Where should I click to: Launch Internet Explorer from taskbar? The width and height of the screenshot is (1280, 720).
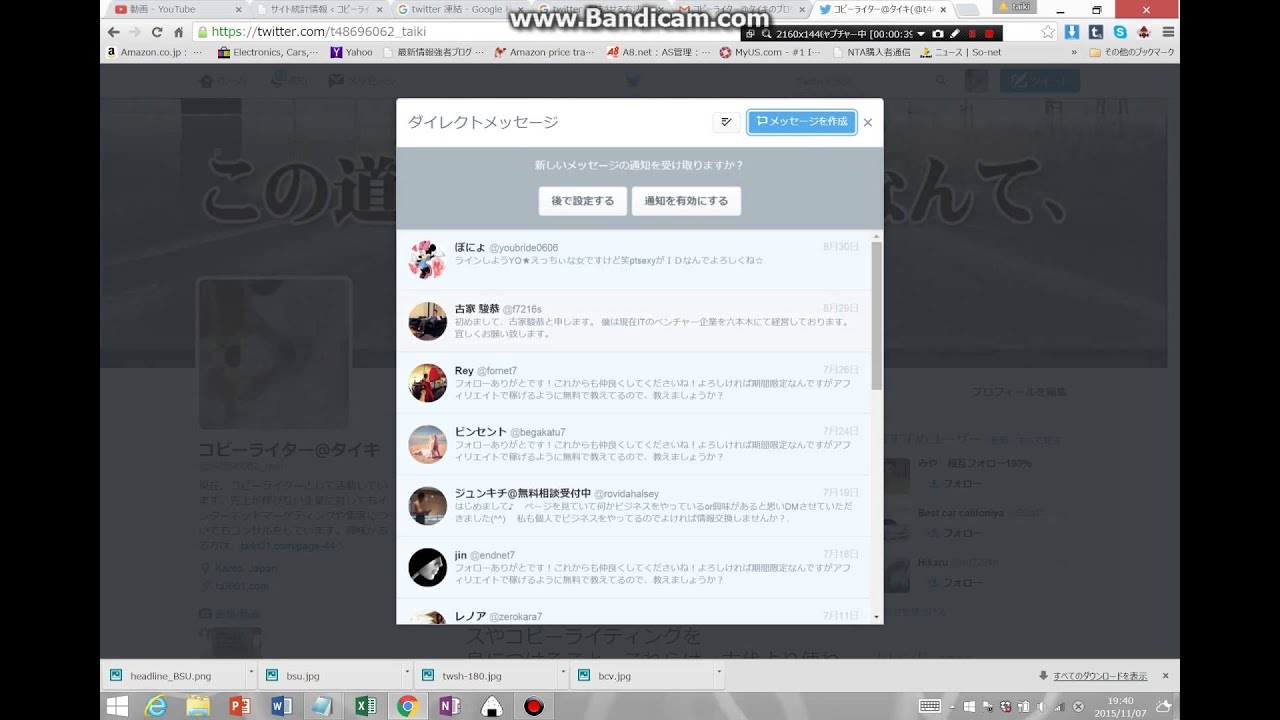tap(156, 707)
